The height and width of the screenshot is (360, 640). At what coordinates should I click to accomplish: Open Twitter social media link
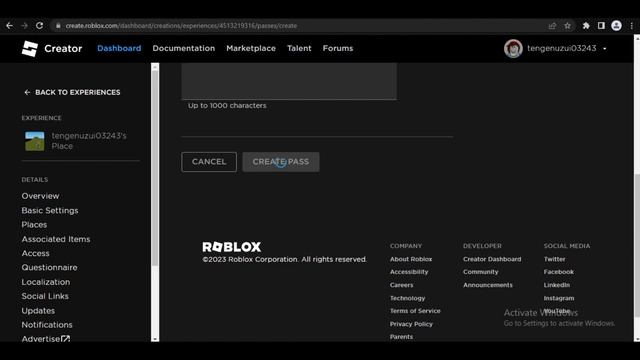(x=554, y=259)
